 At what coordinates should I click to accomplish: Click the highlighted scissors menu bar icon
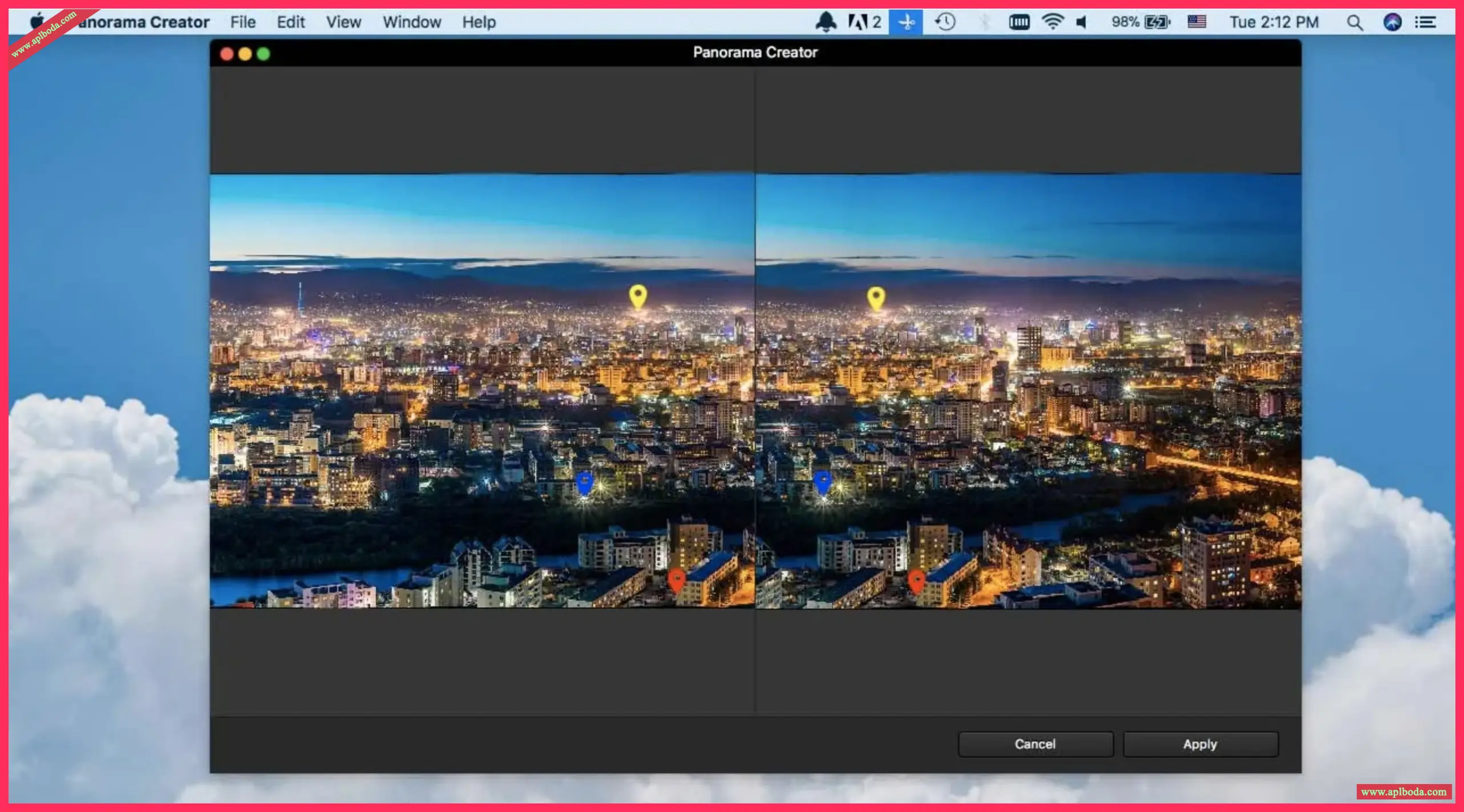pos(905,22)
